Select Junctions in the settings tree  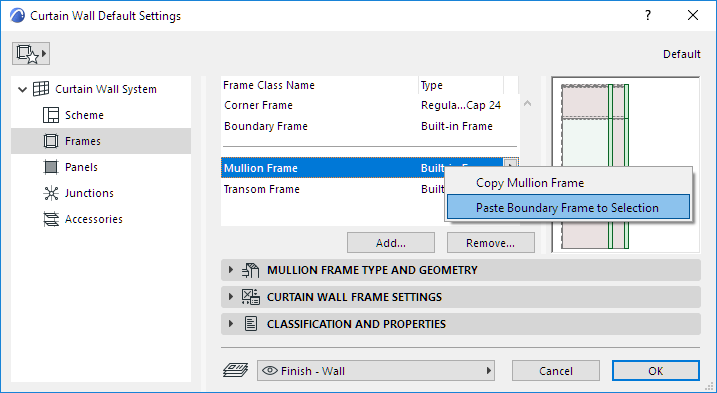(89, 193)
